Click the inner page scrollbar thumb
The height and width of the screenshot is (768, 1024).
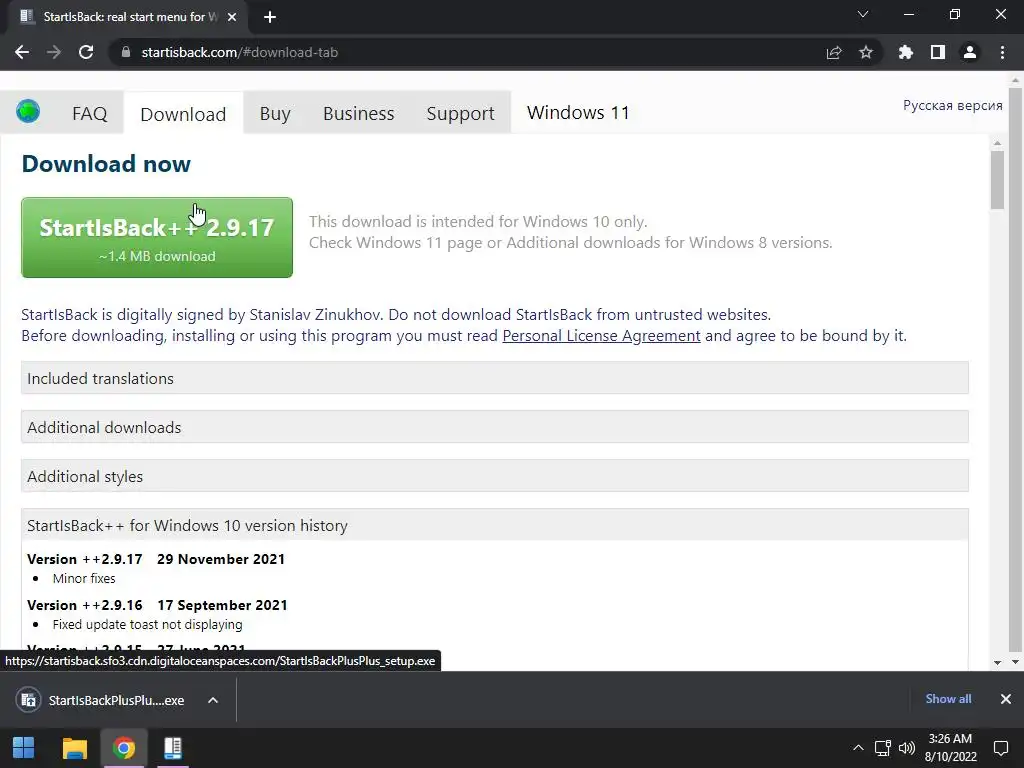(x=997, y=180)
